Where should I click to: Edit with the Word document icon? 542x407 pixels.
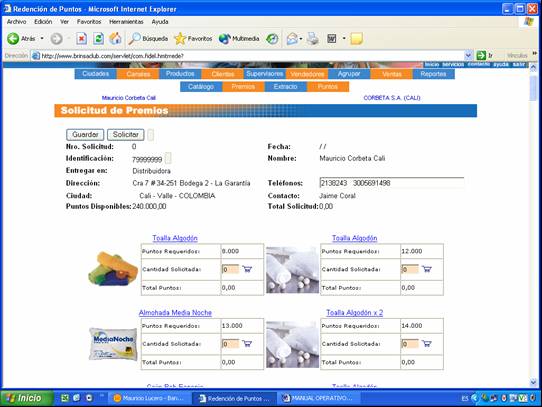tap(332, 39)
